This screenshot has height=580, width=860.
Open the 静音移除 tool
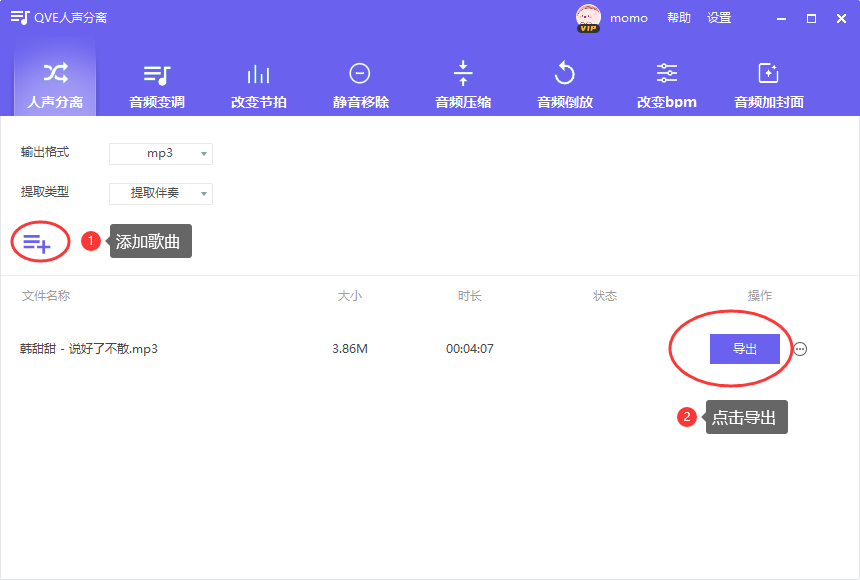(360, 85)
